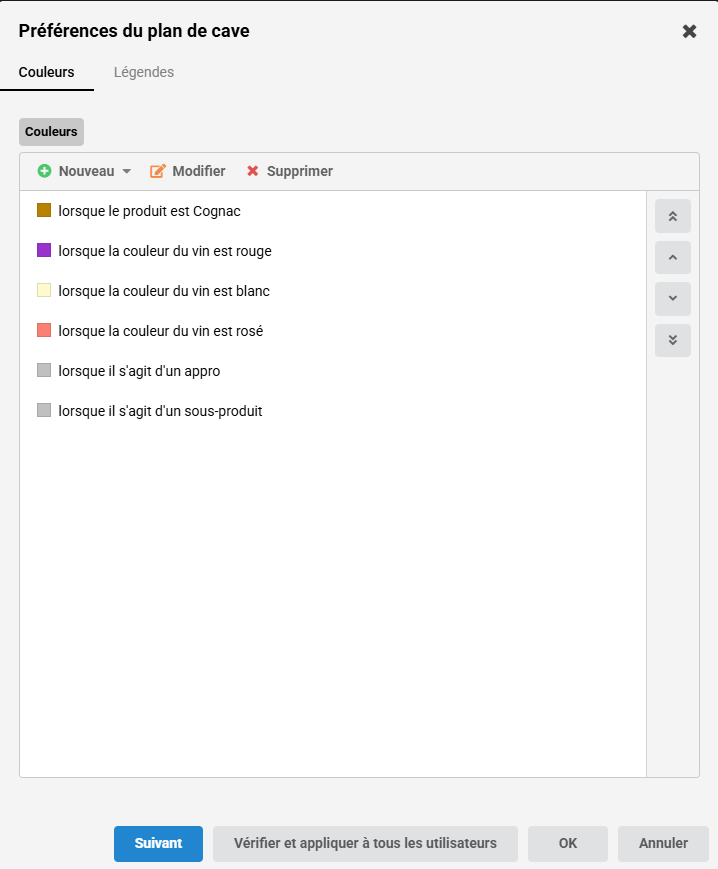Select the sous-produit rule row

click(x=160, y=411)
